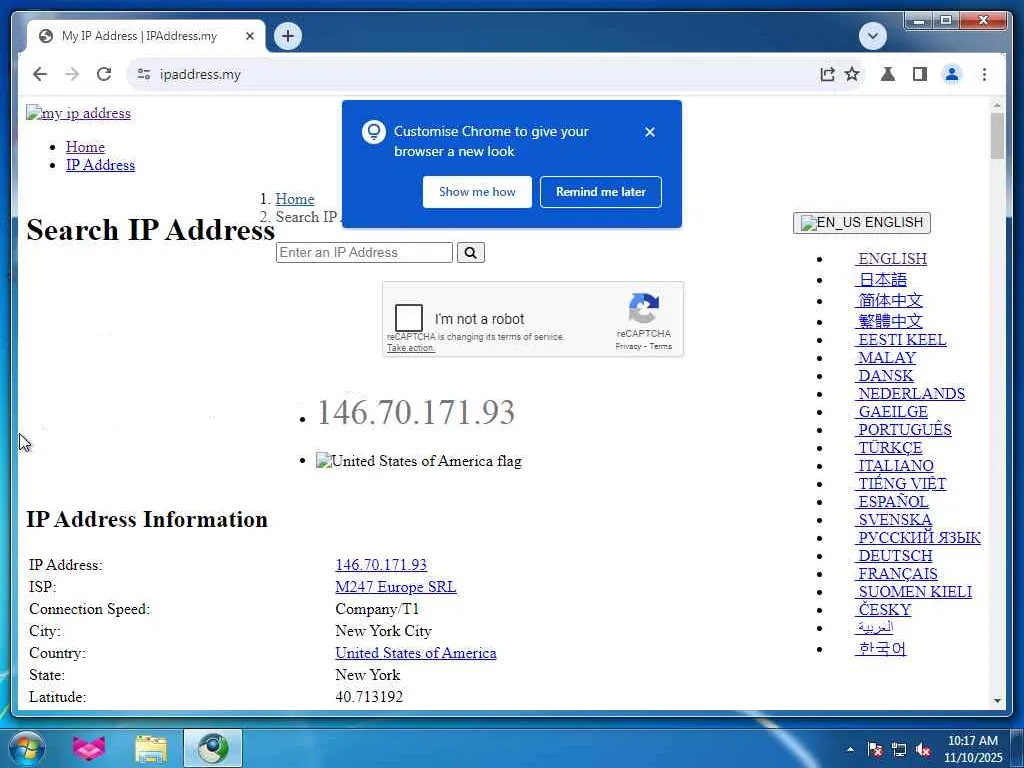Click the network tray icon
This screenshot has height=768, width=1024.
899,750
